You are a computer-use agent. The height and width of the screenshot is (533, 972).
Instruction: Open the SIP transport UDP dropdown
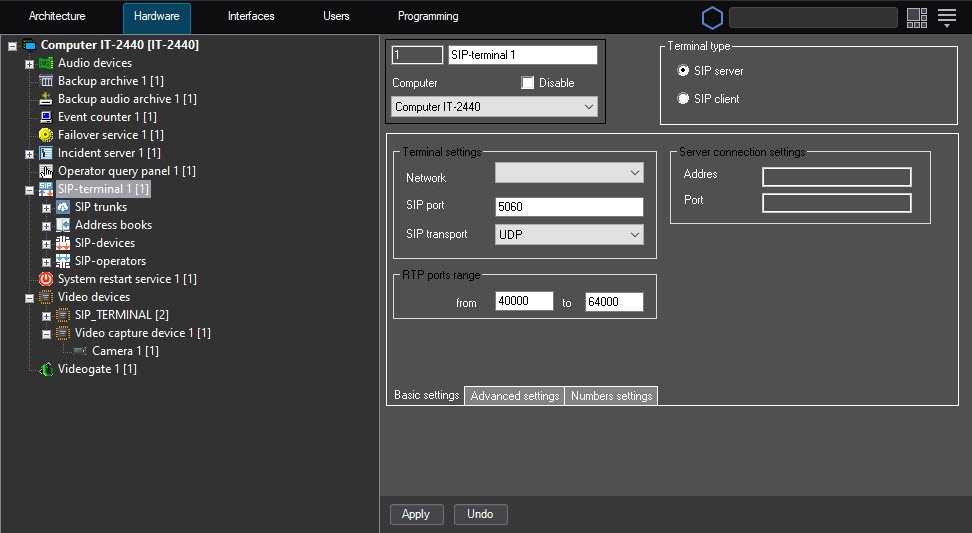pyautogui.click(x=569, y=234)
